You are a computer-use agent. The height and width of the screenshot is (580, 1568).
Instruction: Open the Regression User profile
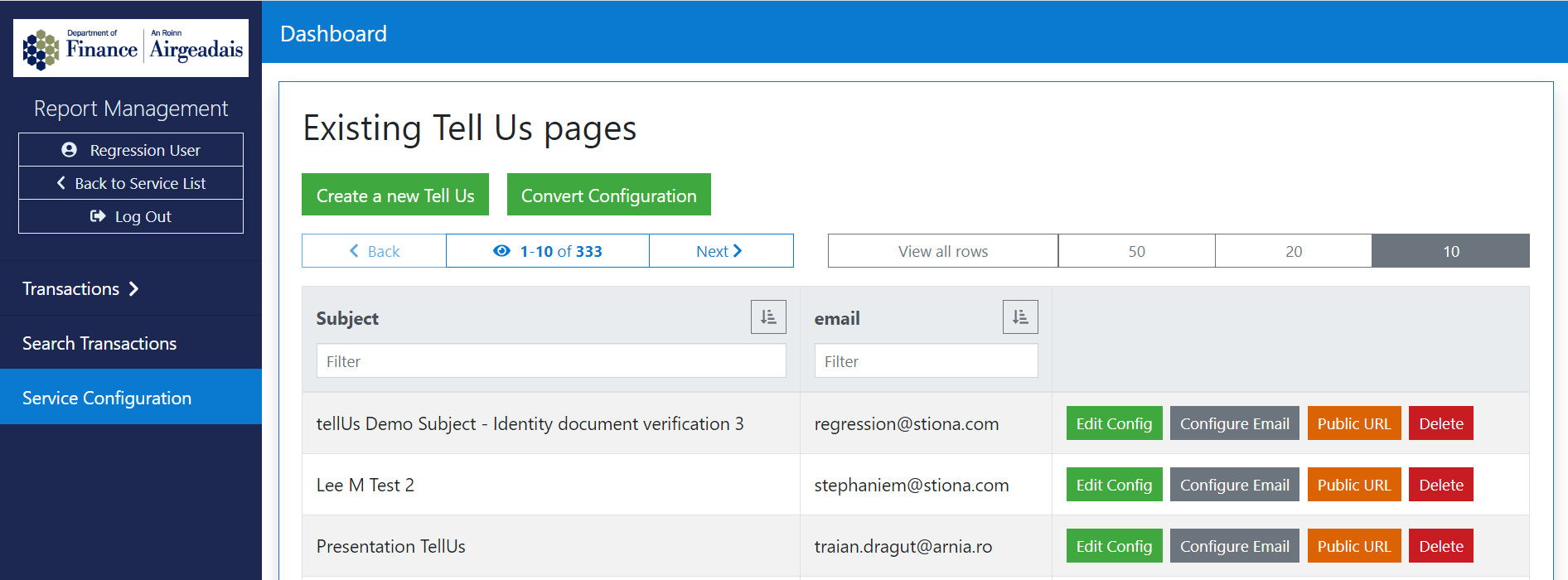click(x=131, y=150)
